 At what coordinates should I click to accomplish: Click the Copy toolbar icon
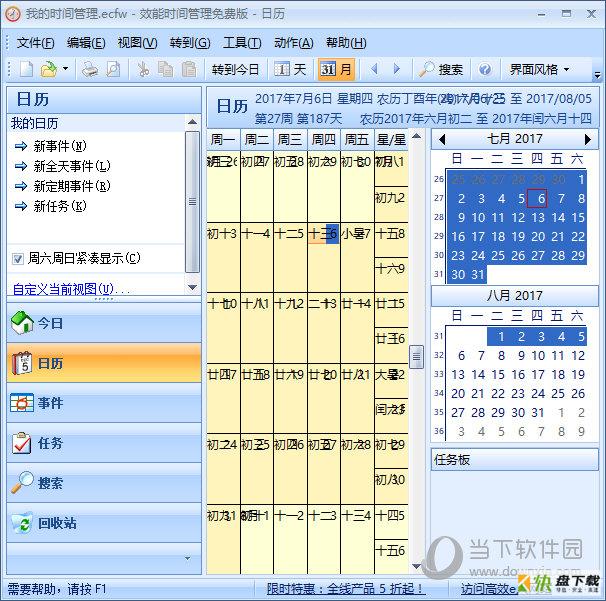[x=165, y=70]
